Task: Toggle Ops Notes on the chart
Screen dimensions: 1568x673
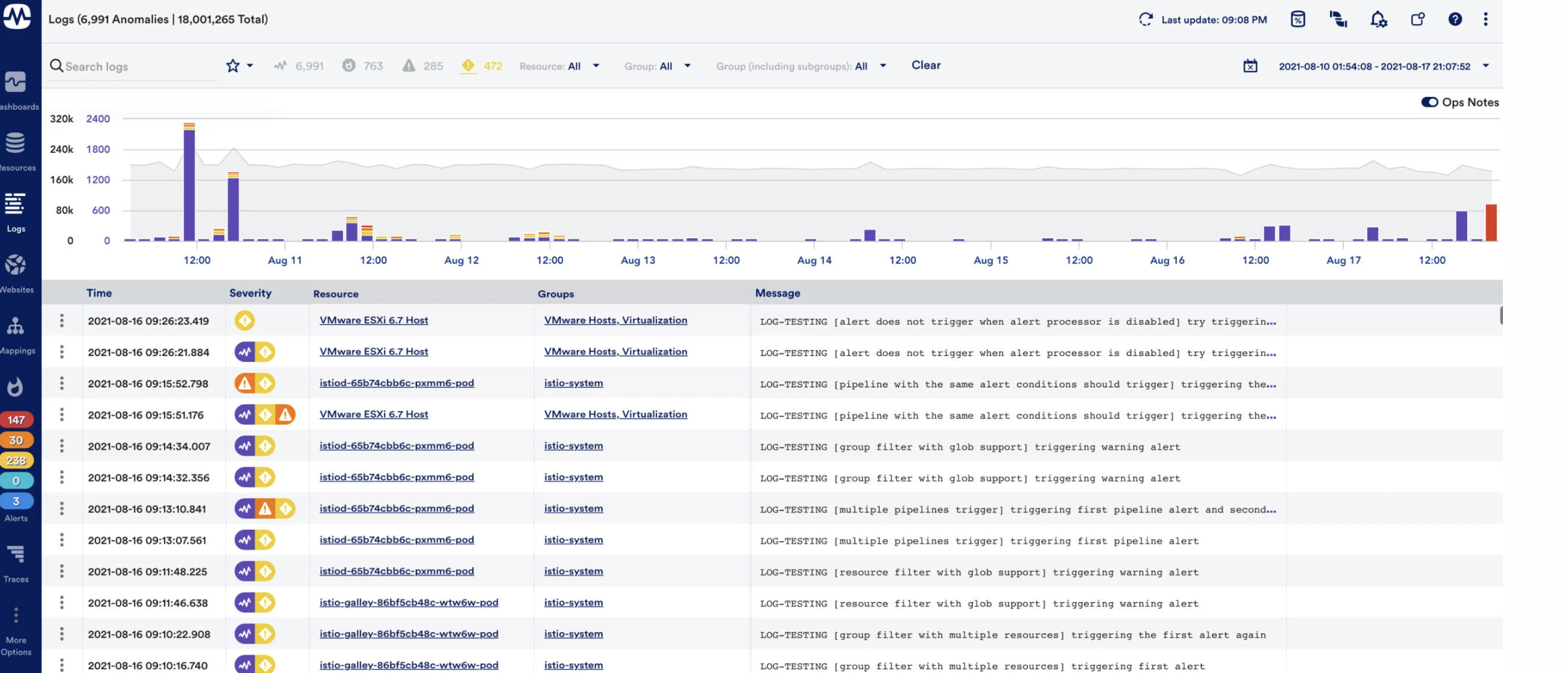Action: 1429,102
